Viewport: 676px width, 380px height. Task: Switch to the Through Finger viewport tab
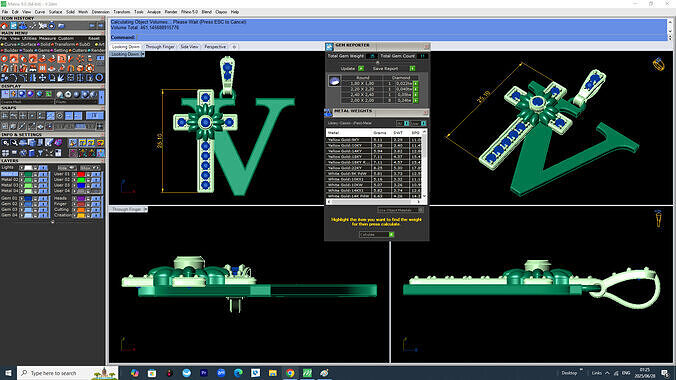160,47
